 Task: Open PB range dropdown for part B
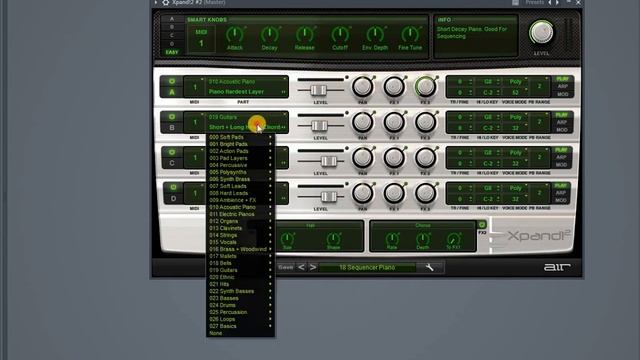540,122
